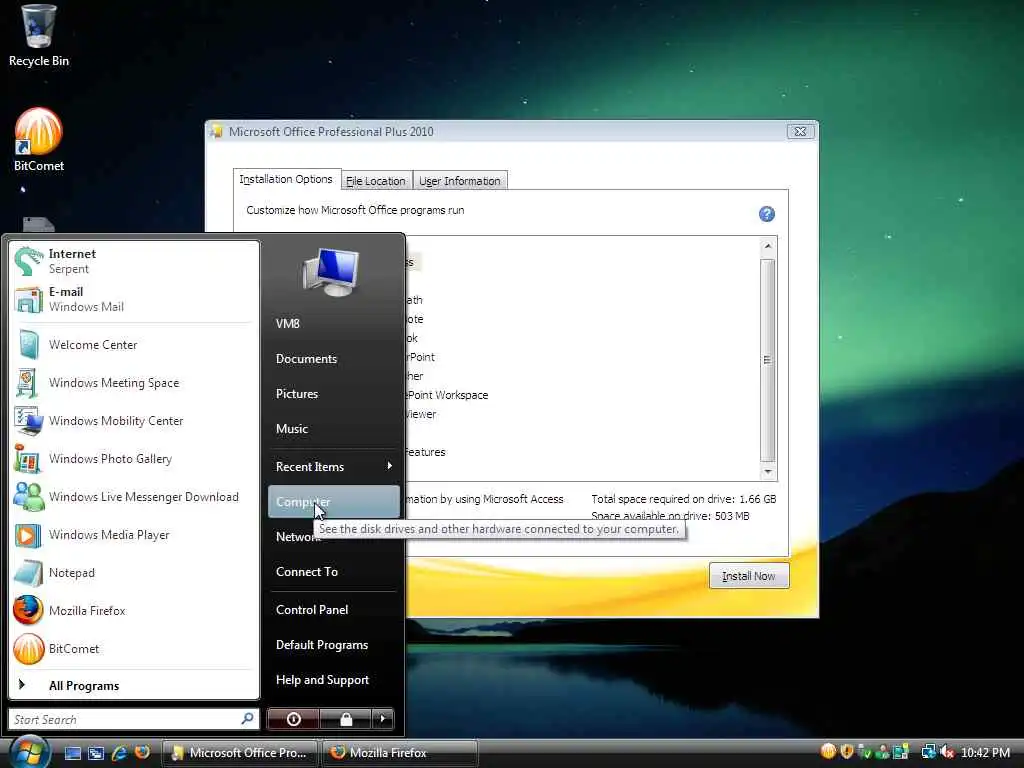Switch to the User Information tab

[x=460, y=181]
